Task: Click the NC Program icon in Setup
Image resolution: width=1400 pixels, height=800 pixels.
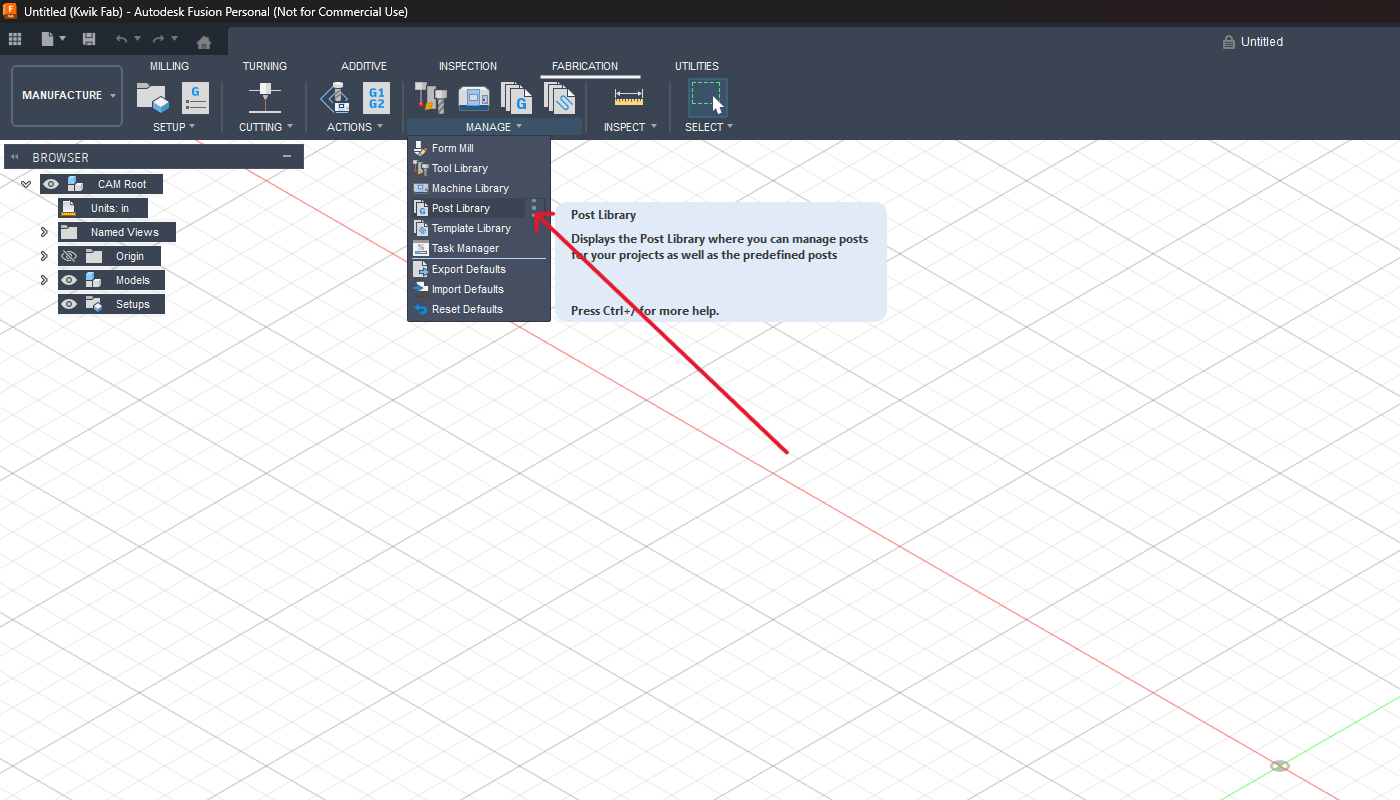Action: [195, 97]
